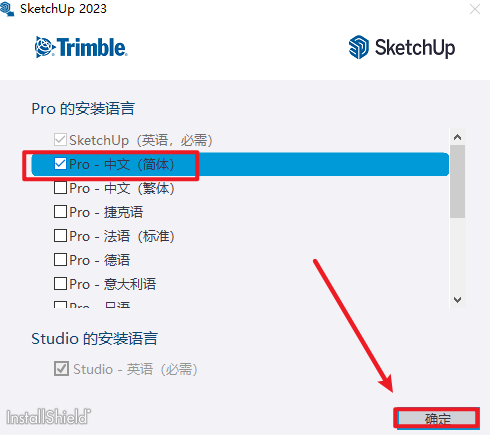Click the disabled SketchUp (英语, 必需) checkbox

tap(60, 140)
